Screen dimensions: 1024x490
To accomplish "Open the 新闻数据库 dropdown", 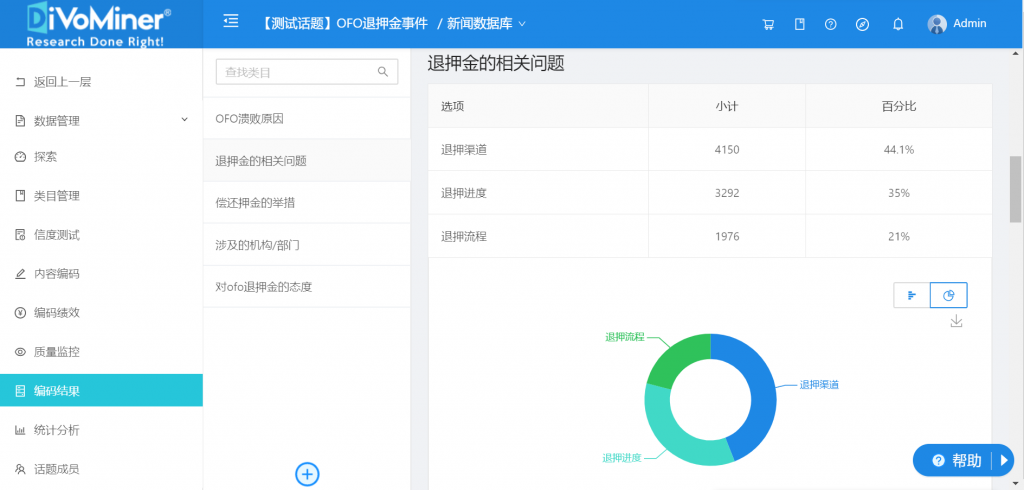I will pyautogui.click(x=487, y=24).
